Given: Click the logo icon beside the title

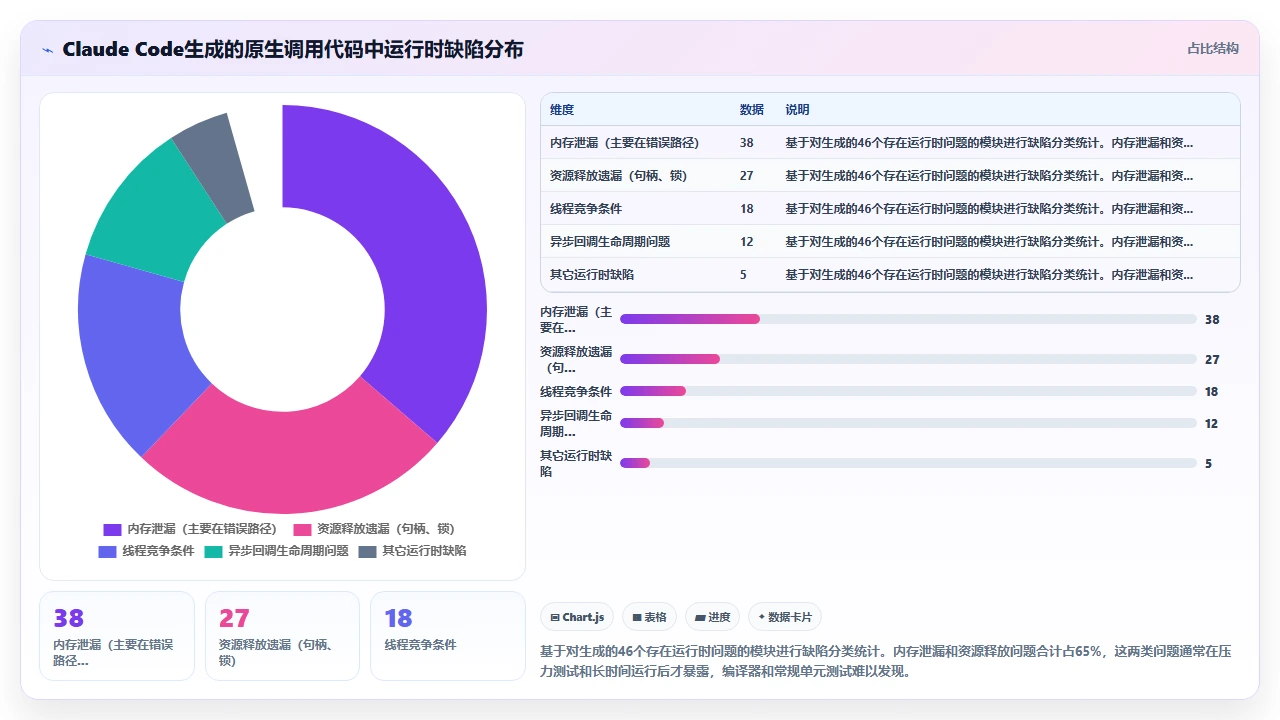Looking at the screenshot, I should pyautogui.click(x=48, y=50).
